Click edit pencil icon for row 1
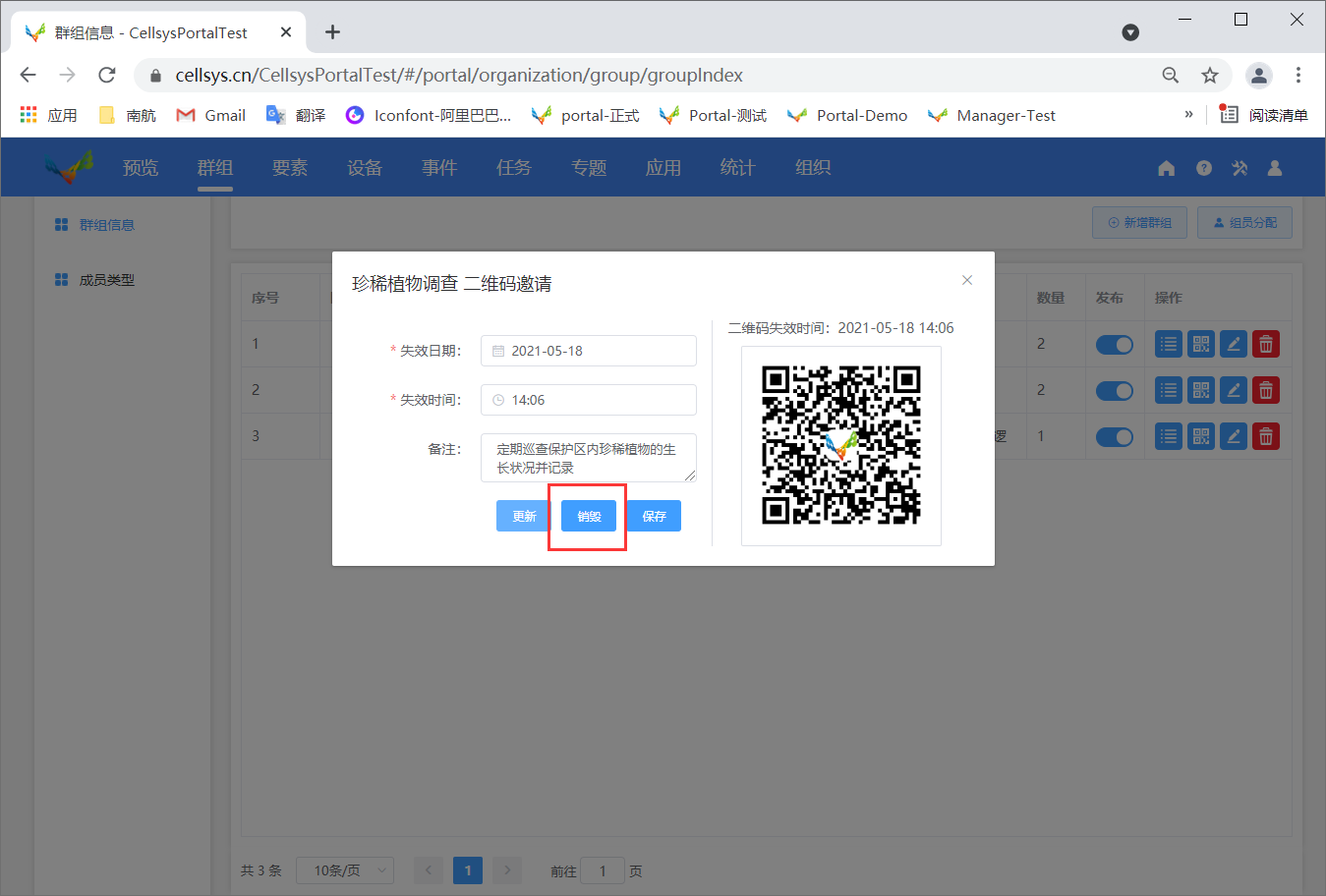Screen dimensions: 1326x896 point(1234,344)
